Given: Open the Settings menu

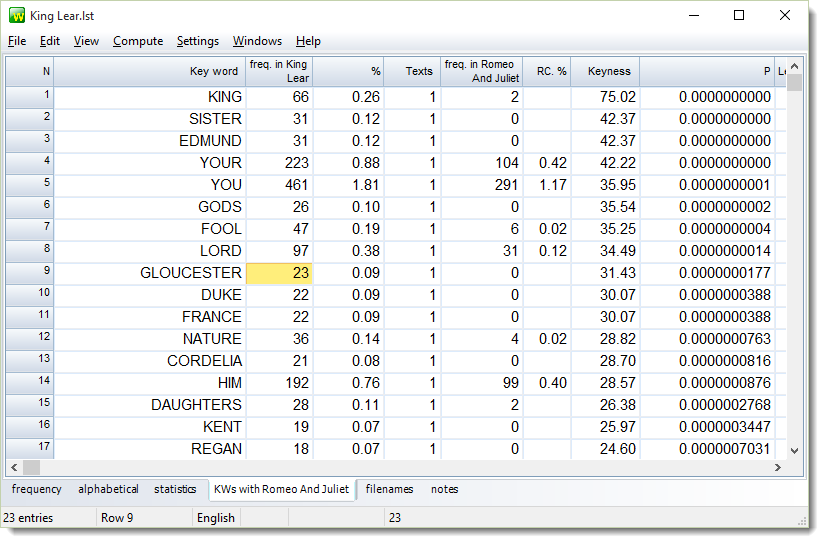Looking at the screenshot, I should (x=198, y=41).
